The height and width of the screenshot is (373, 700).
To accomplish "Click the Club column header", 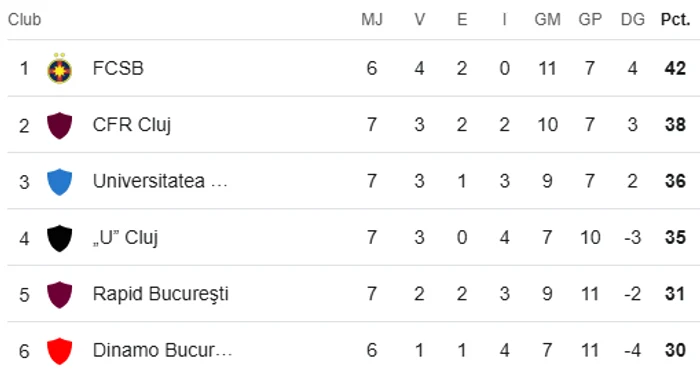I will [x=25, y=19].
